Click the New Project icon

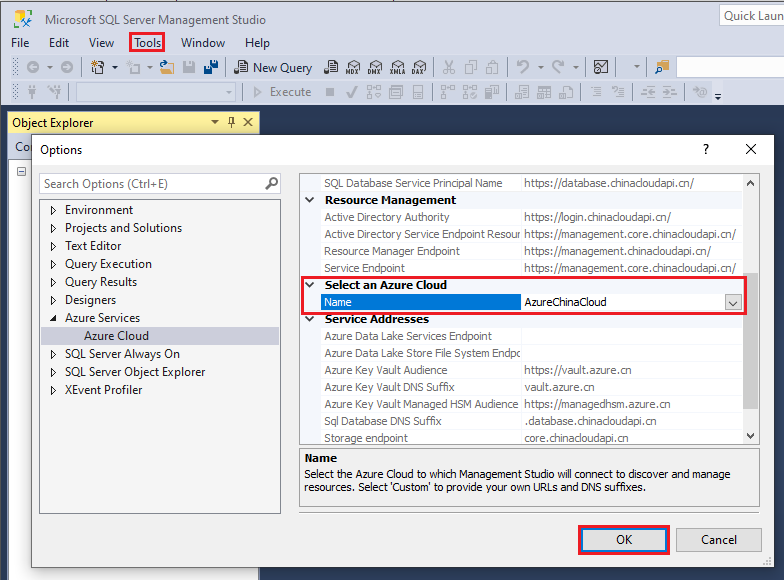click(98, 67)
